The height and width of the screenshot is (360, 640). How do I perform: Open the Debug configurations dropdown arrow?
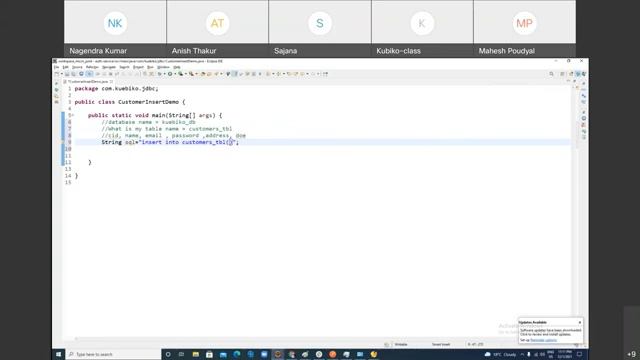coord(164,74)
